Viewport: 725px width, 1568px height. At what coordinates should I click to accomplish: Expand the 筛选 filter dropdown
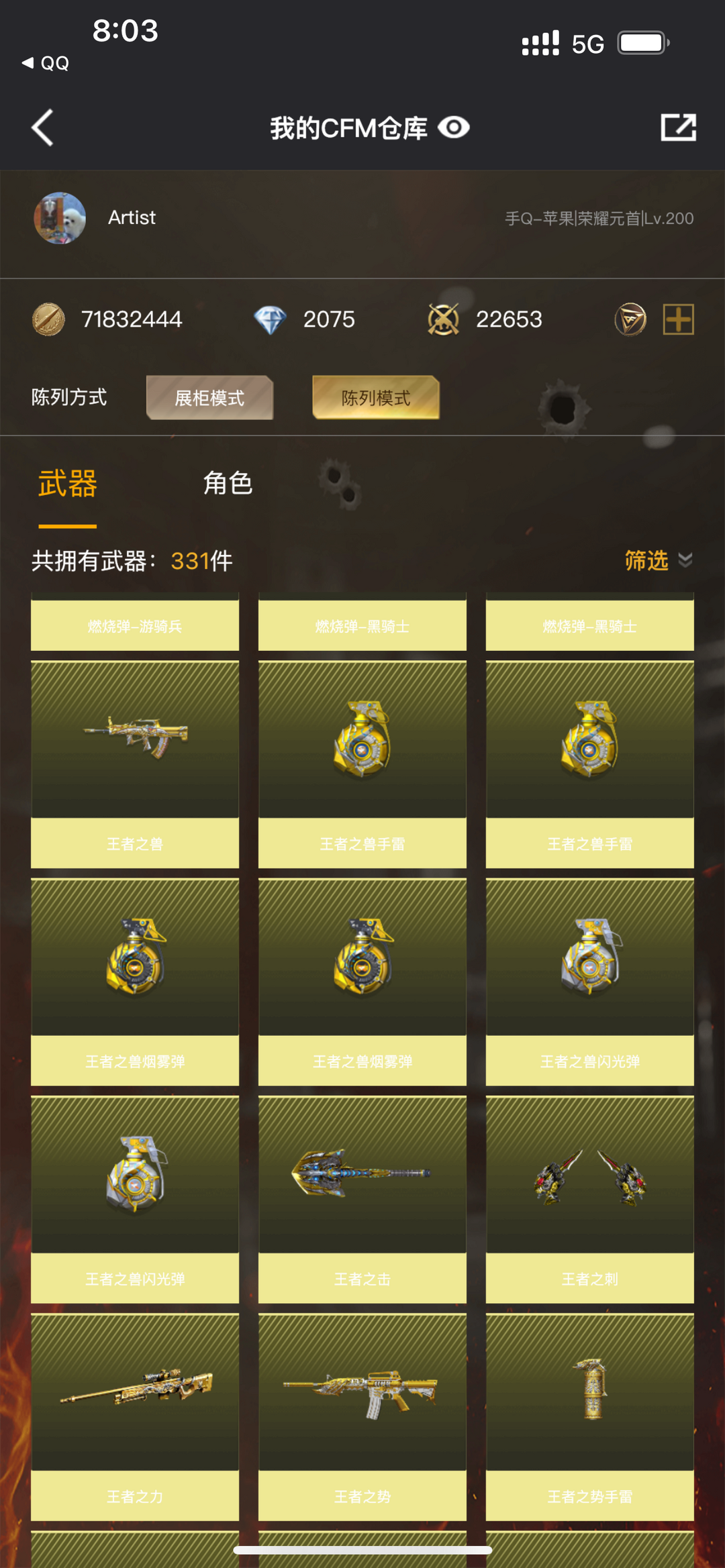pos(658,560)
